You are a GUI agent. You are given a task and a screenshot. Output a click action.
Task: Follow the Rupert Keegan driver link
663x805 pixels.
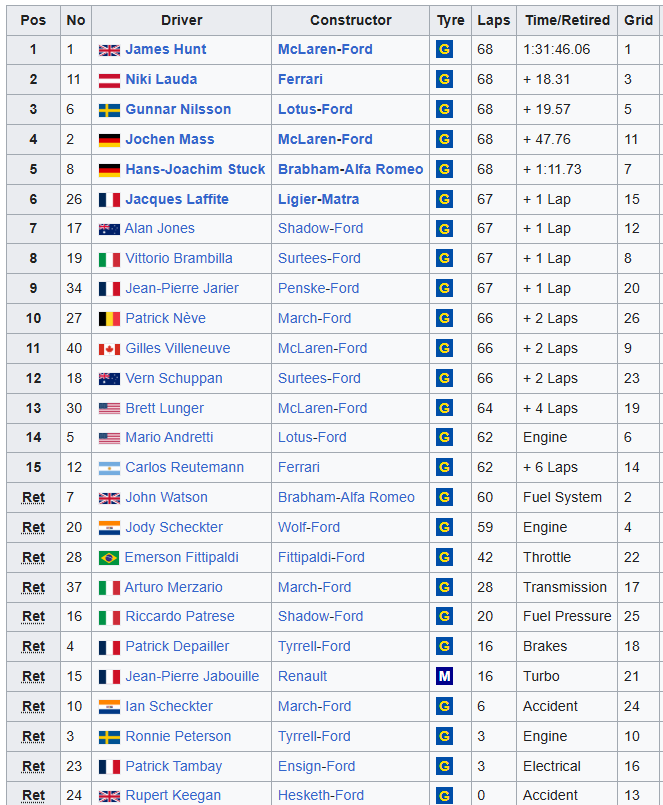[173, 795]
